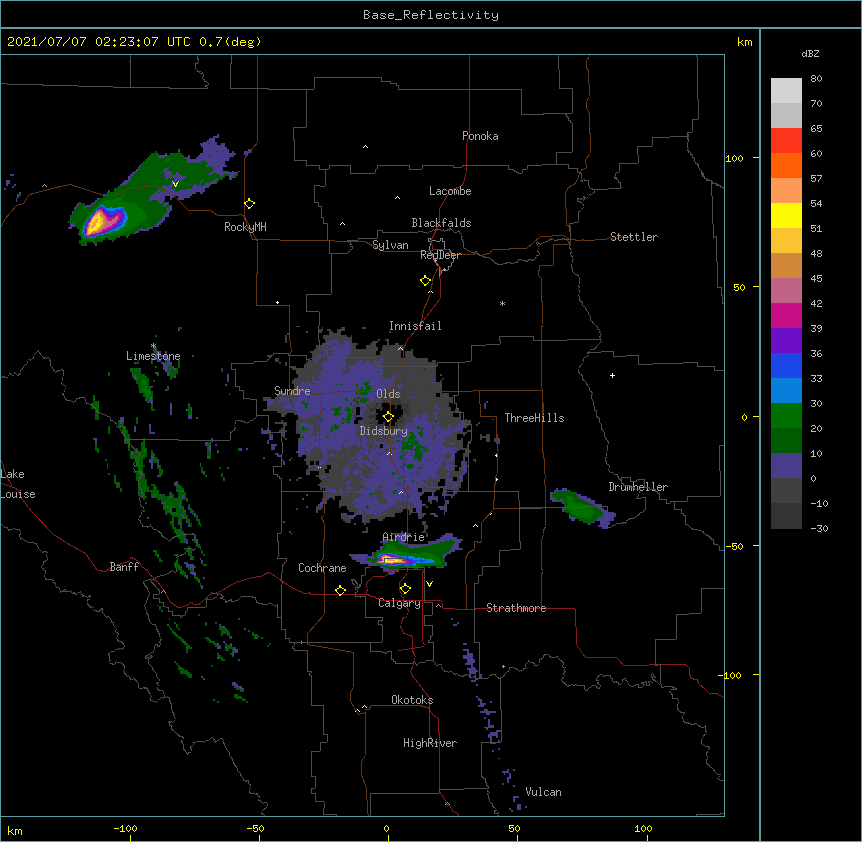This screenshot has height=842, width=862.
Task: Click the -100 tick on bottom km axis
Action: tap(125, 828)
